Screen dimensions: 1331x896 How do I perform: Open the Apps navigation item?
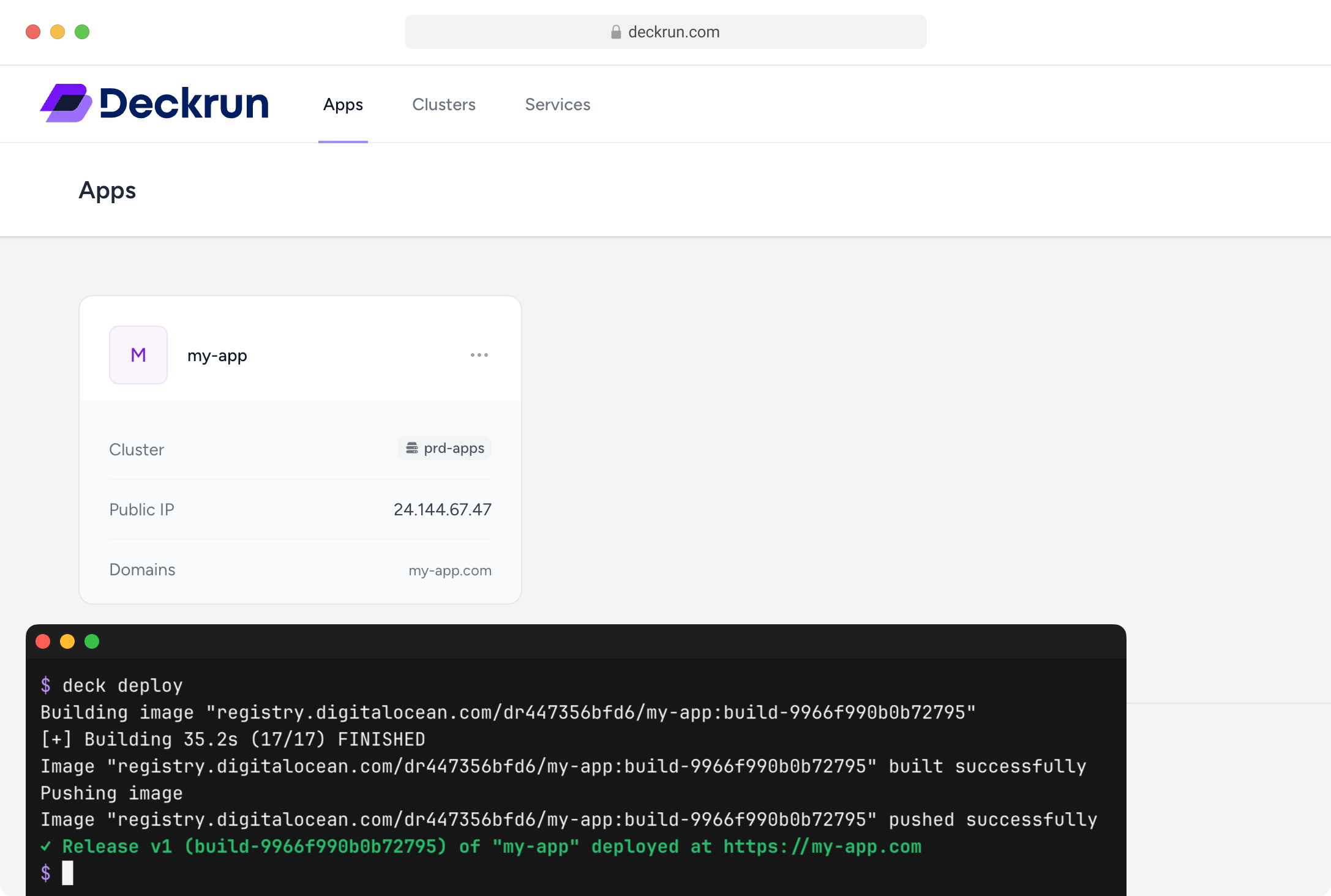click(343, 104)
